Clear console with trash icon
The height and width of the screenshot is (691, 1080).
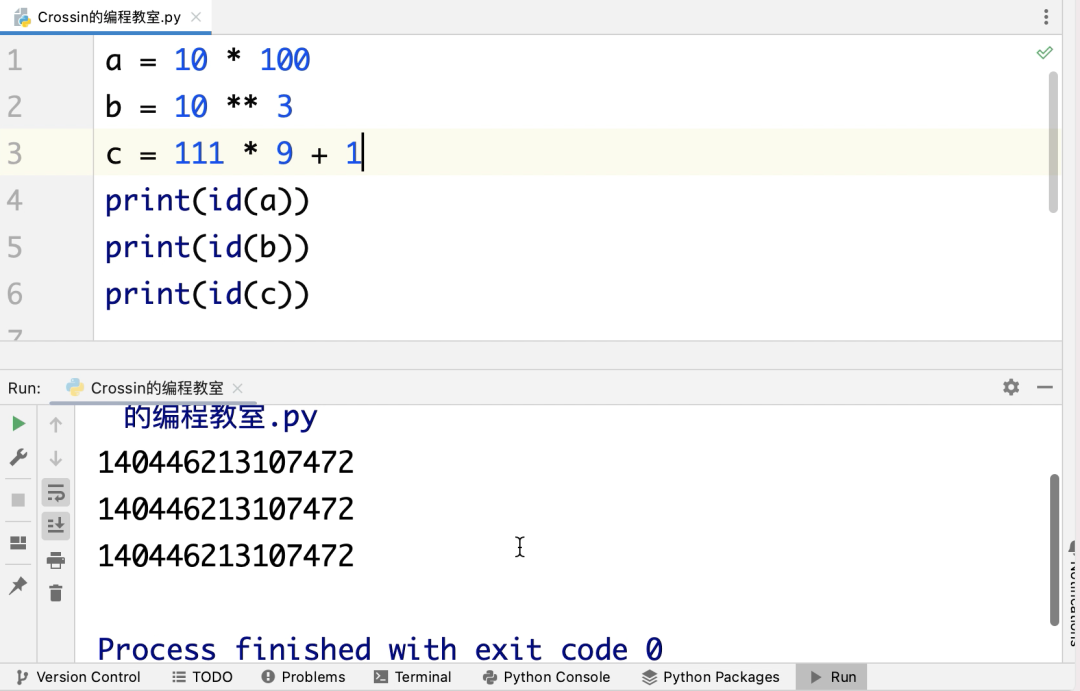pyautogui.click(x=56, y=592)
